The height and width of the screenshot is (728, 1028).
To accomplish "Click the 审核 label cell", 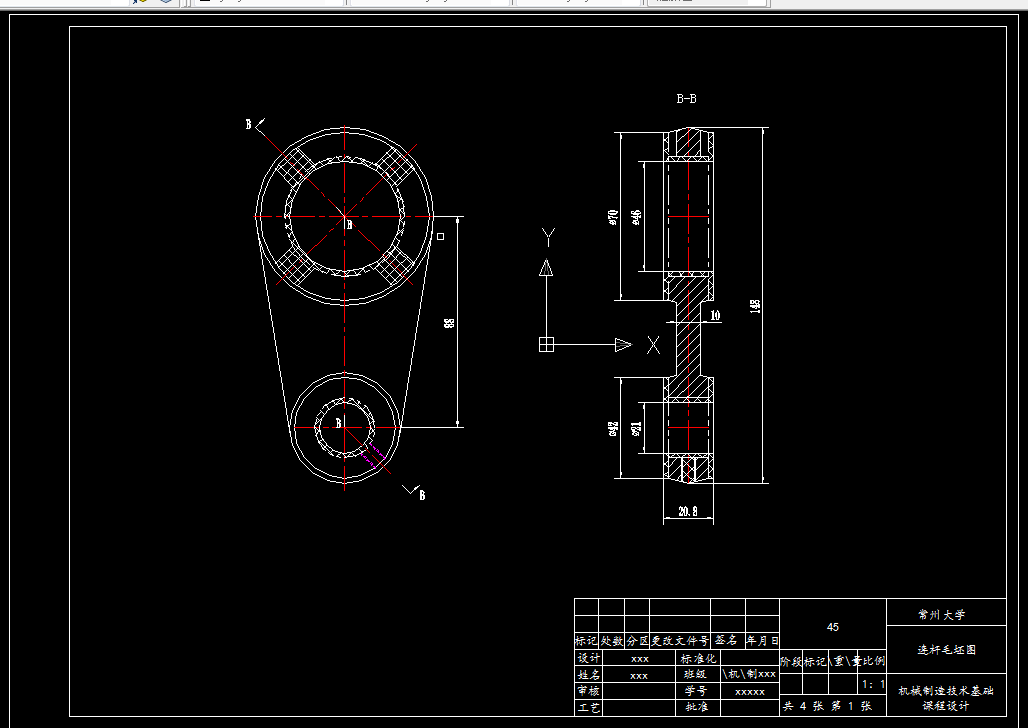I will pos(588,691).
